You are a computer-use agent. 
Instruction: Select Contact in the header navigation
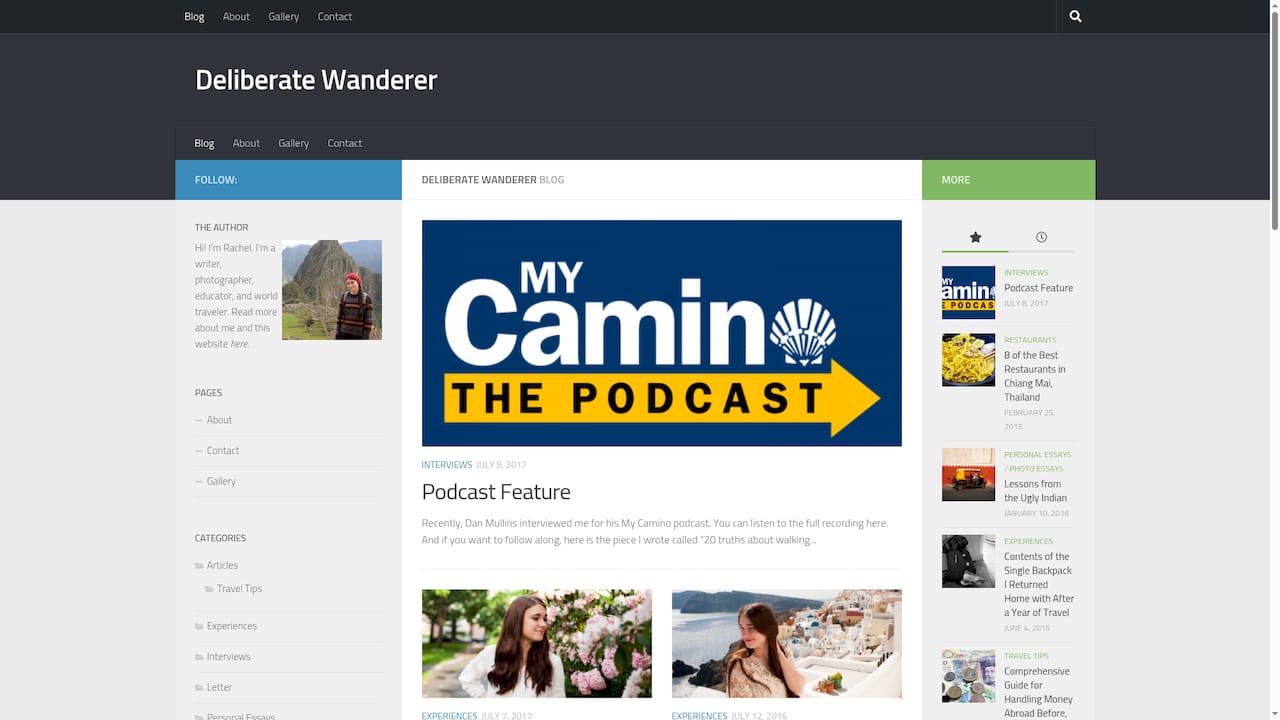[x=345, y=143]
